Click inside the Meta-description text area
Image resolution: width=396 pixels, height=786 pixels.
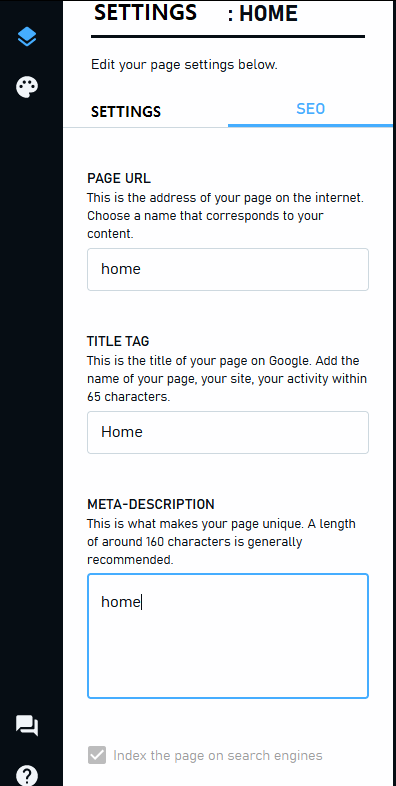click(228, 636)
